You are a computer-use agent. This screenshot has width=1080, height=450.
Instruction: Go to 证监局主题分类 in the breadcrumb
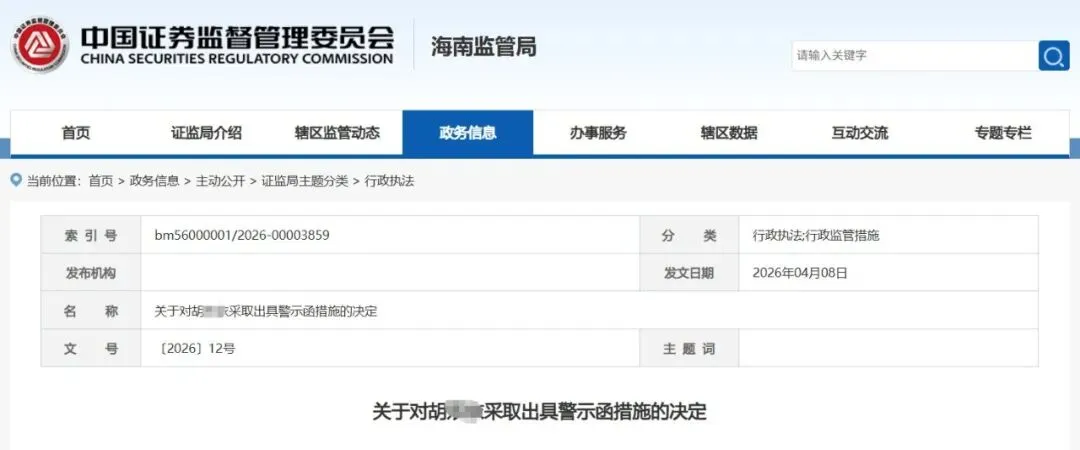click(x=304, y=181)
